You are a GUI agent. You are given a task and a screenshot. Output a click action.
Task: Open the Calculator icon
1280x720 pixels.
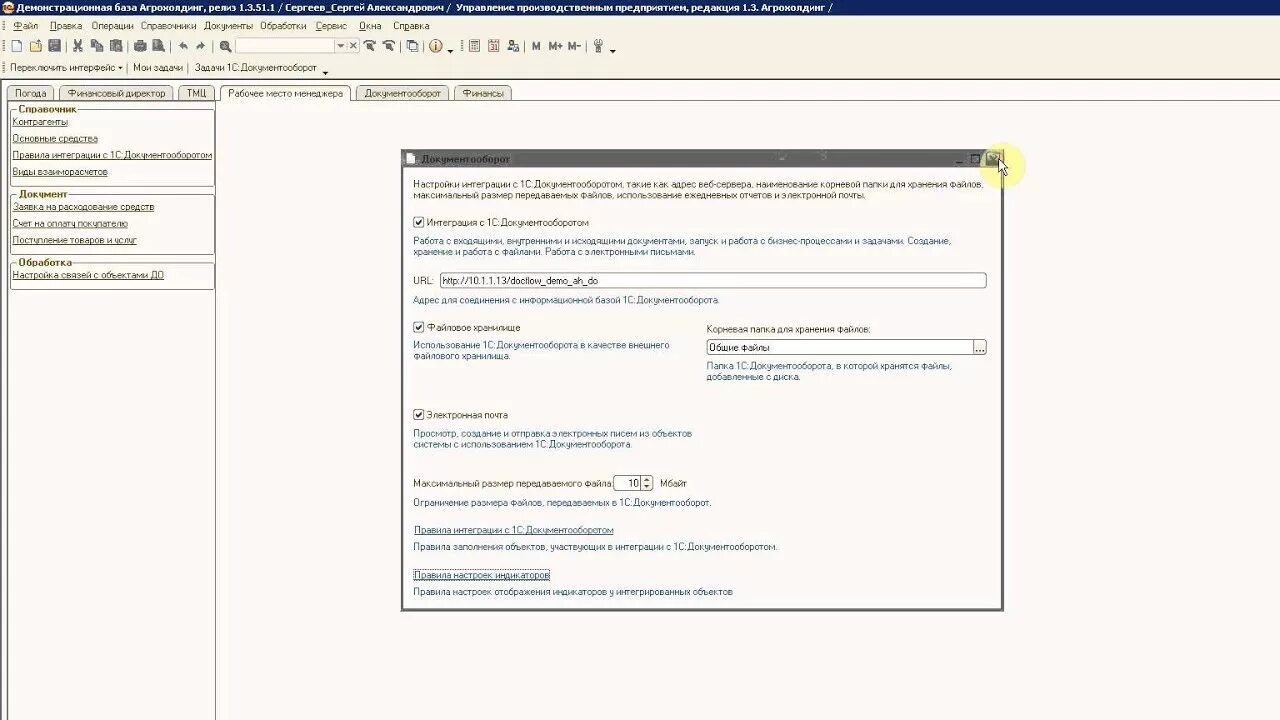[474, 46]
